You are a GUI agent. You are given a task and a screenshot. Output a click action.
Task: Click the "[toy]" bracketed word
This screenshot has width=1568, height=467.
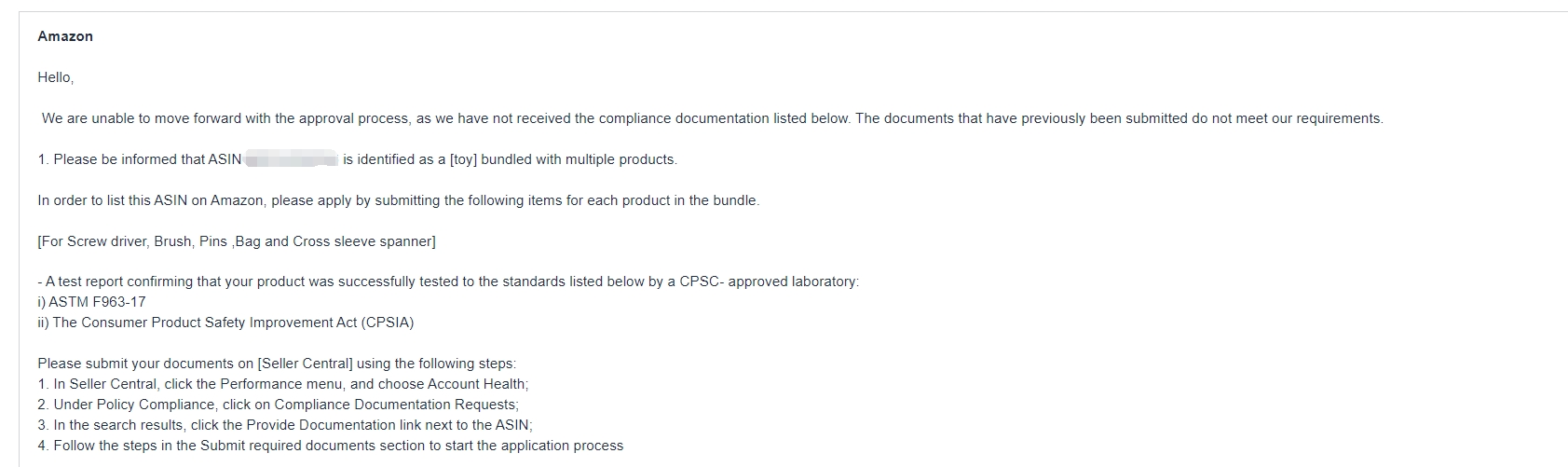tap(463, 159)
